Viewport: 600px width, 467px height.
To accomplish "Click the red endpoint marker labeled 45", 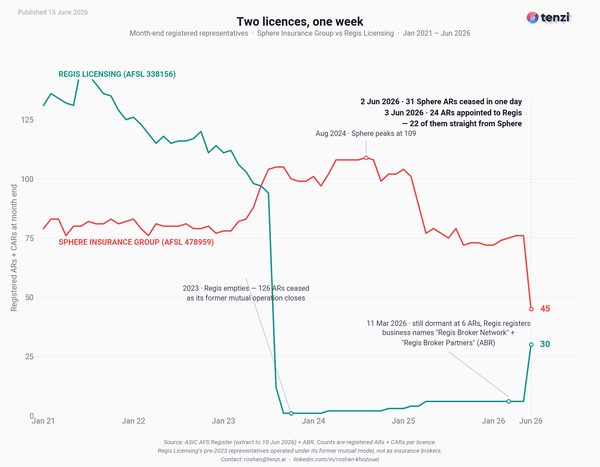I will tap(531, 309).
